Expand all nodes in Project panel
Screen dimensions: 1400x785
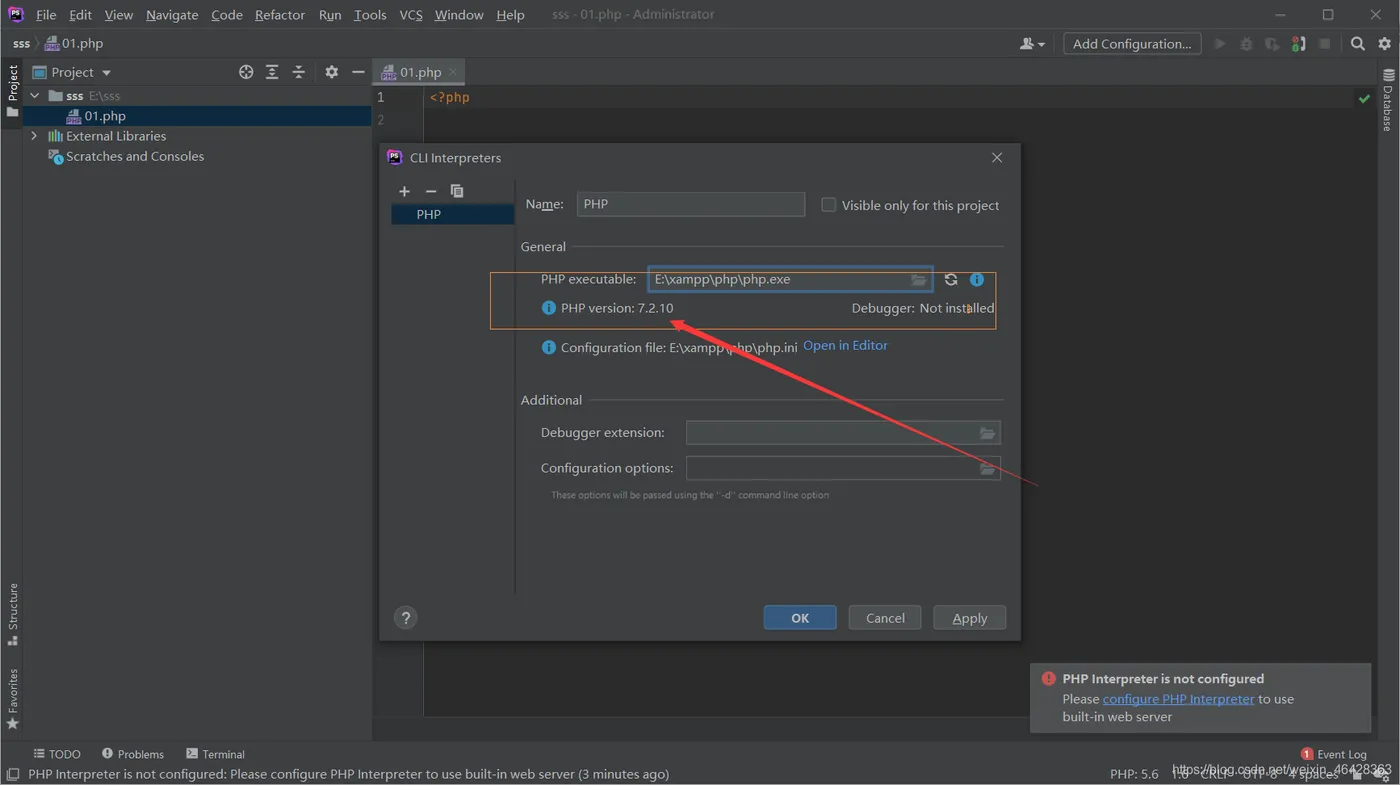tap(272, 72)
